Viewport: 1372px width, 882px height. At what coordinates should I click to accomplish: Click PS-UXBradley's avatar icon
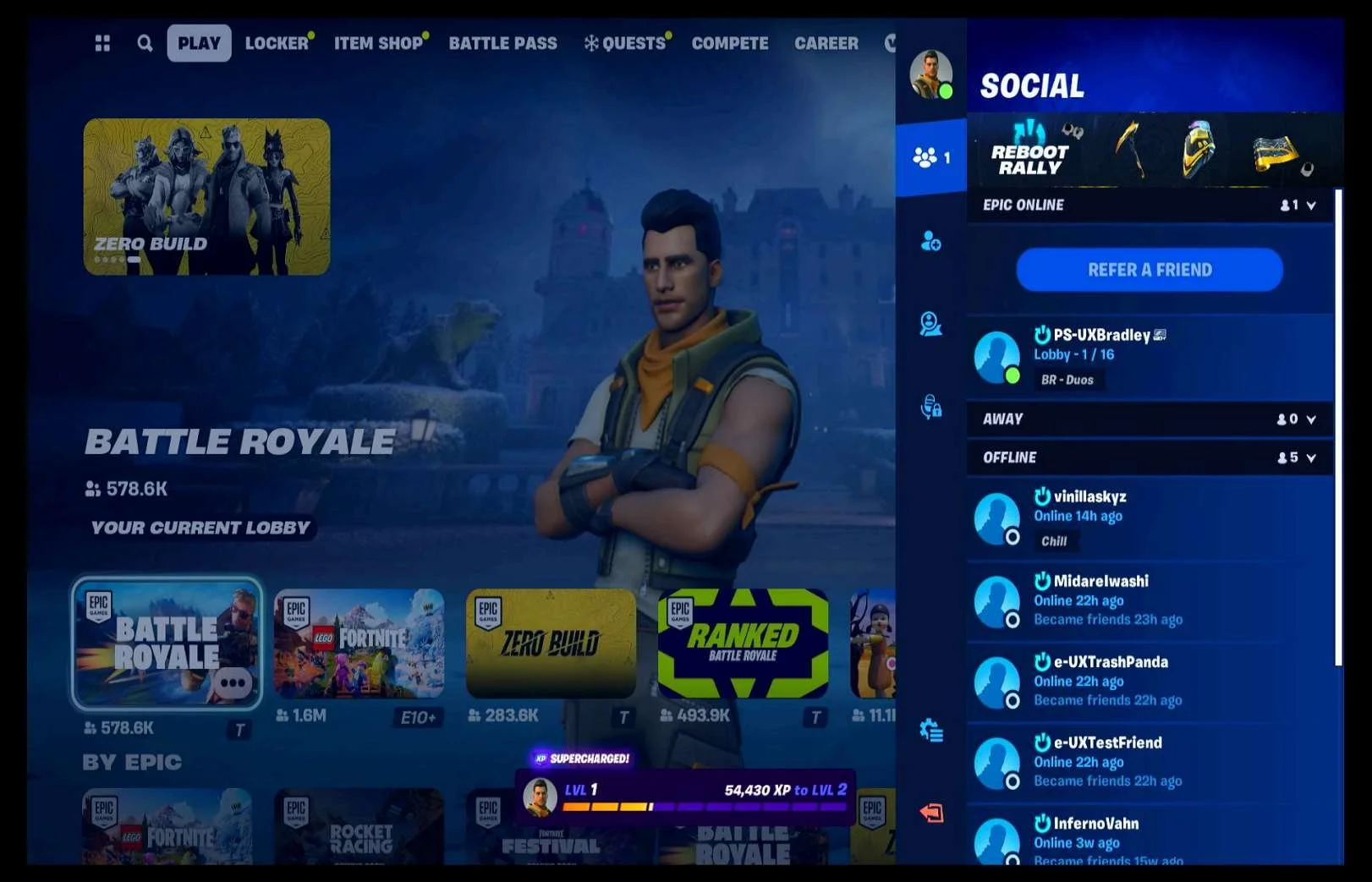pos(996,357)
